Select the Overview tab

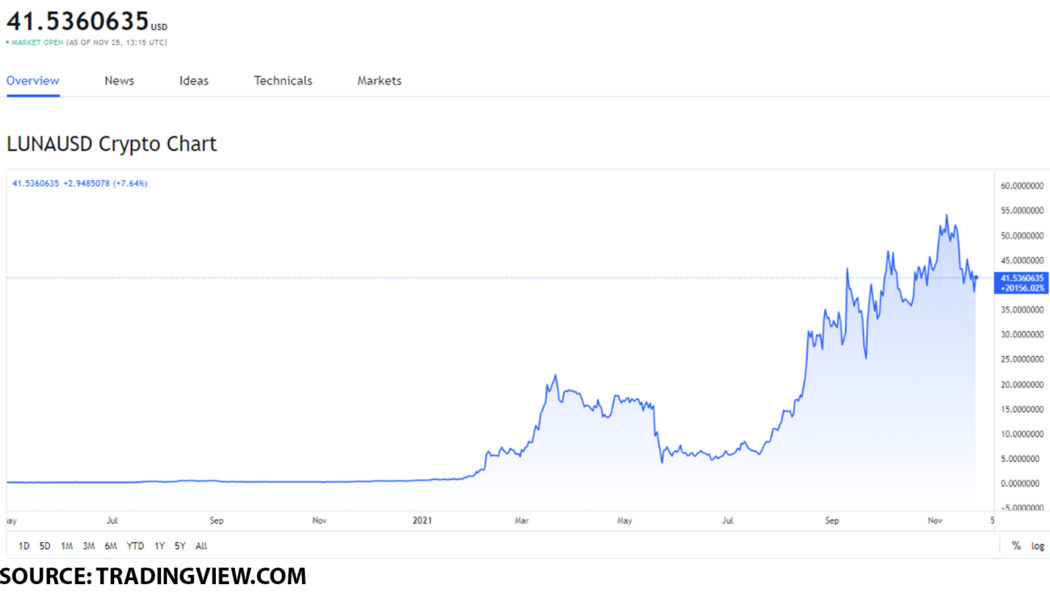(x=33, y=80)
